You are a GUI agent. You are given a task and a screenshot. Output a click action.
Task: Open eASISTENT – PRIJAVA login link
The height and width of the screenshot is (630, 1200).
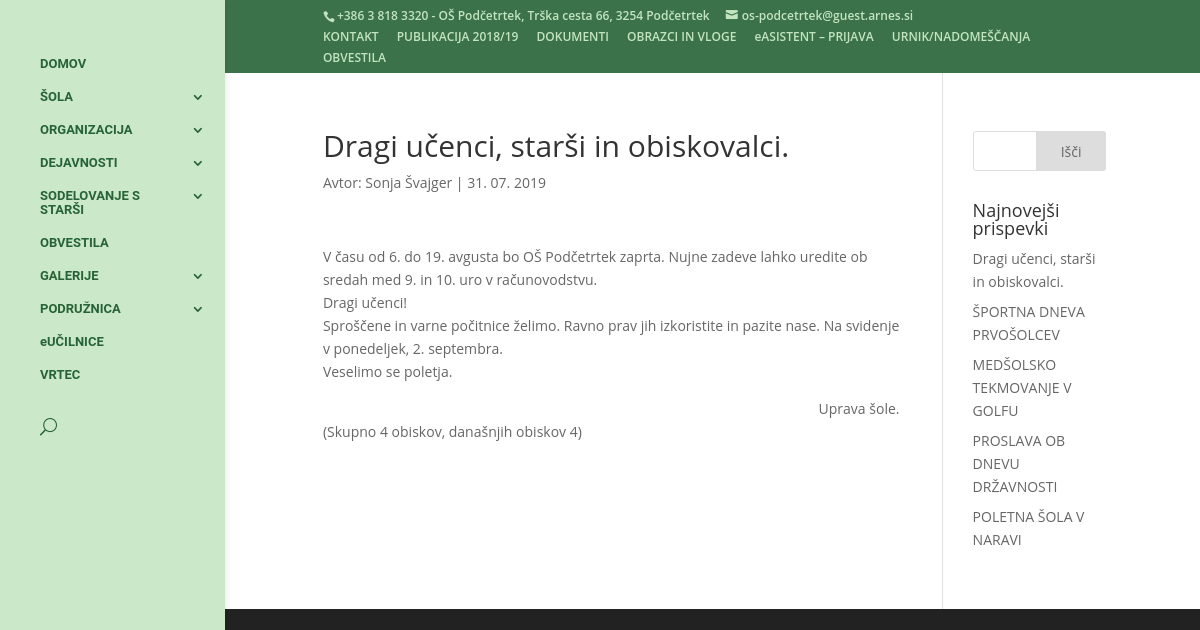click(813, 37)
